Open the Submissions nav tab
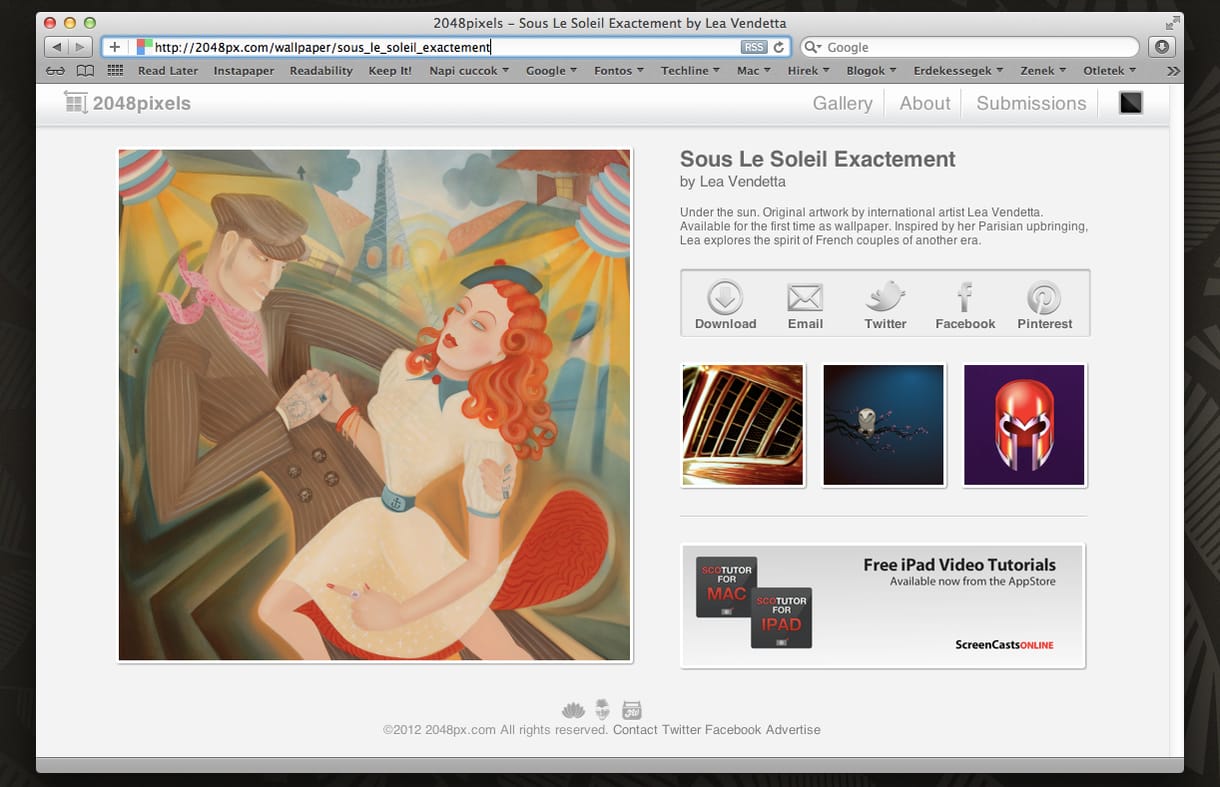The width and height of the screenshot is (1220, 787). (1031, 103)
